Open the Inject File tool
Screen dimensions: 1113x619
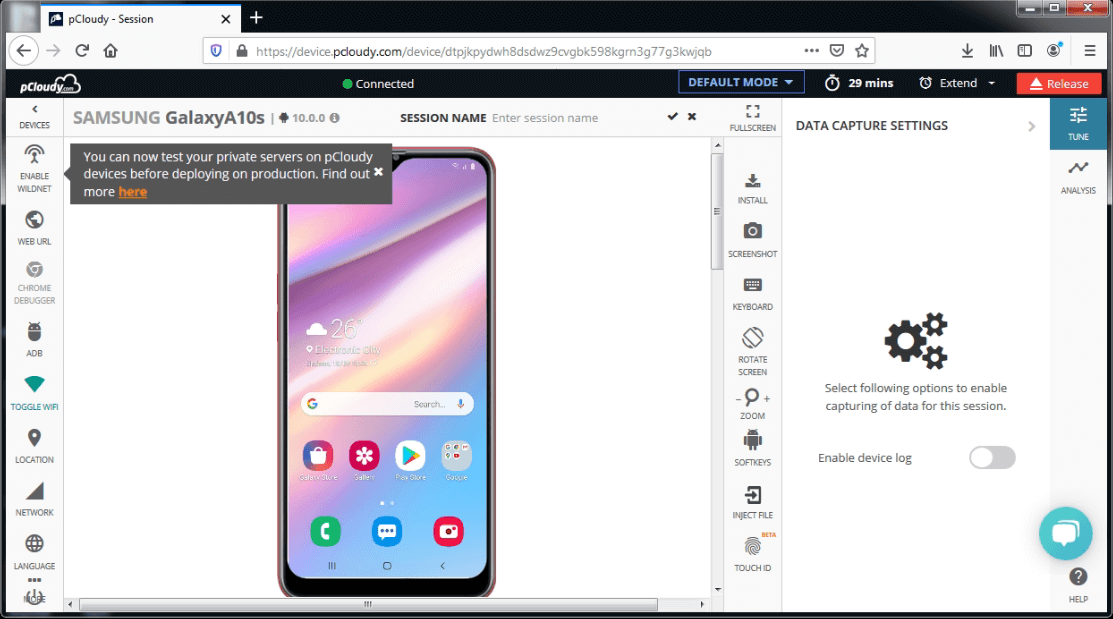752,502
